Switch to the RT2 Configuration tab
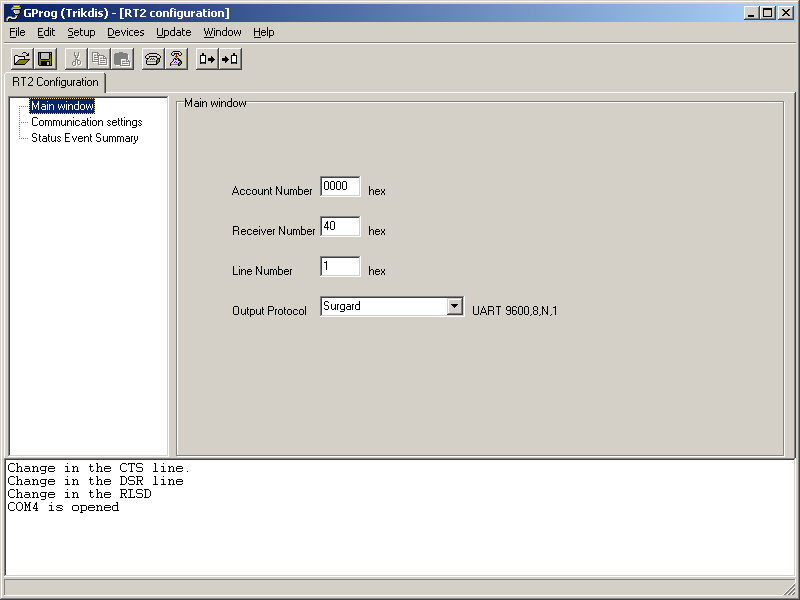 (54, 82)
